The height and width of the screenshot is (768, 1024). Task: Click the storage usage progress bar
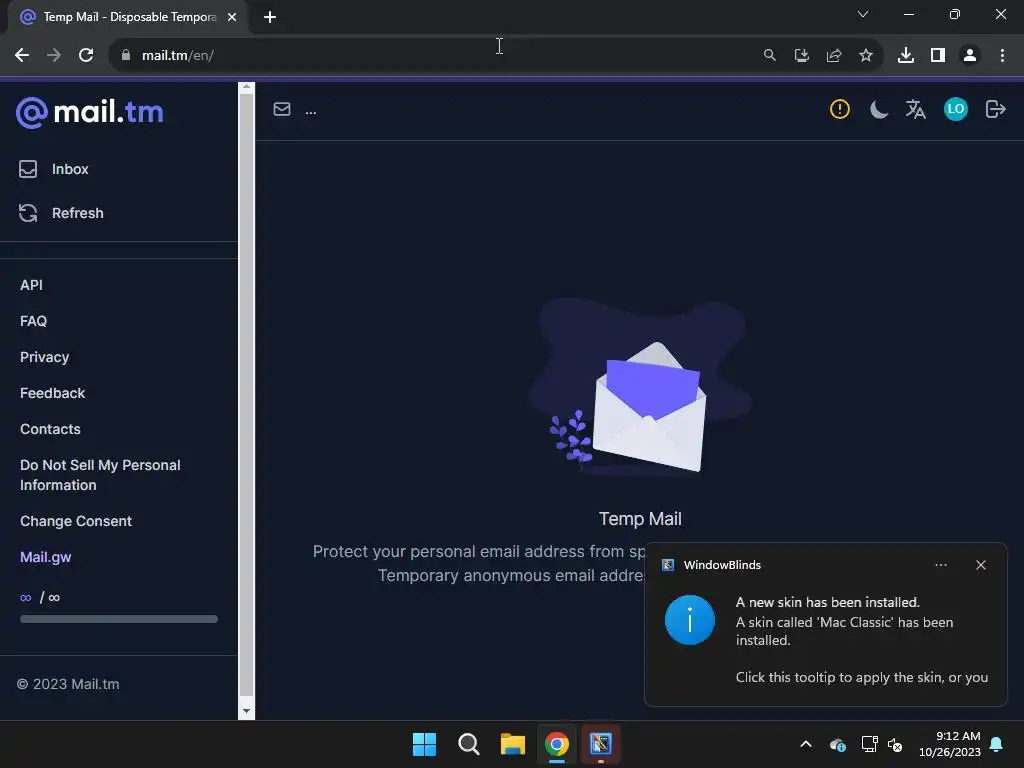click(119, 618)
